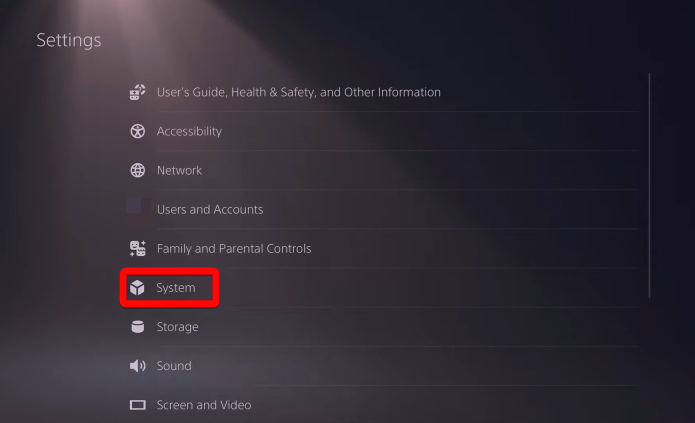This screenshot has height=423, width=695.
Task: Choose the Users and Accounts label
Action: [x=210, y=209]
